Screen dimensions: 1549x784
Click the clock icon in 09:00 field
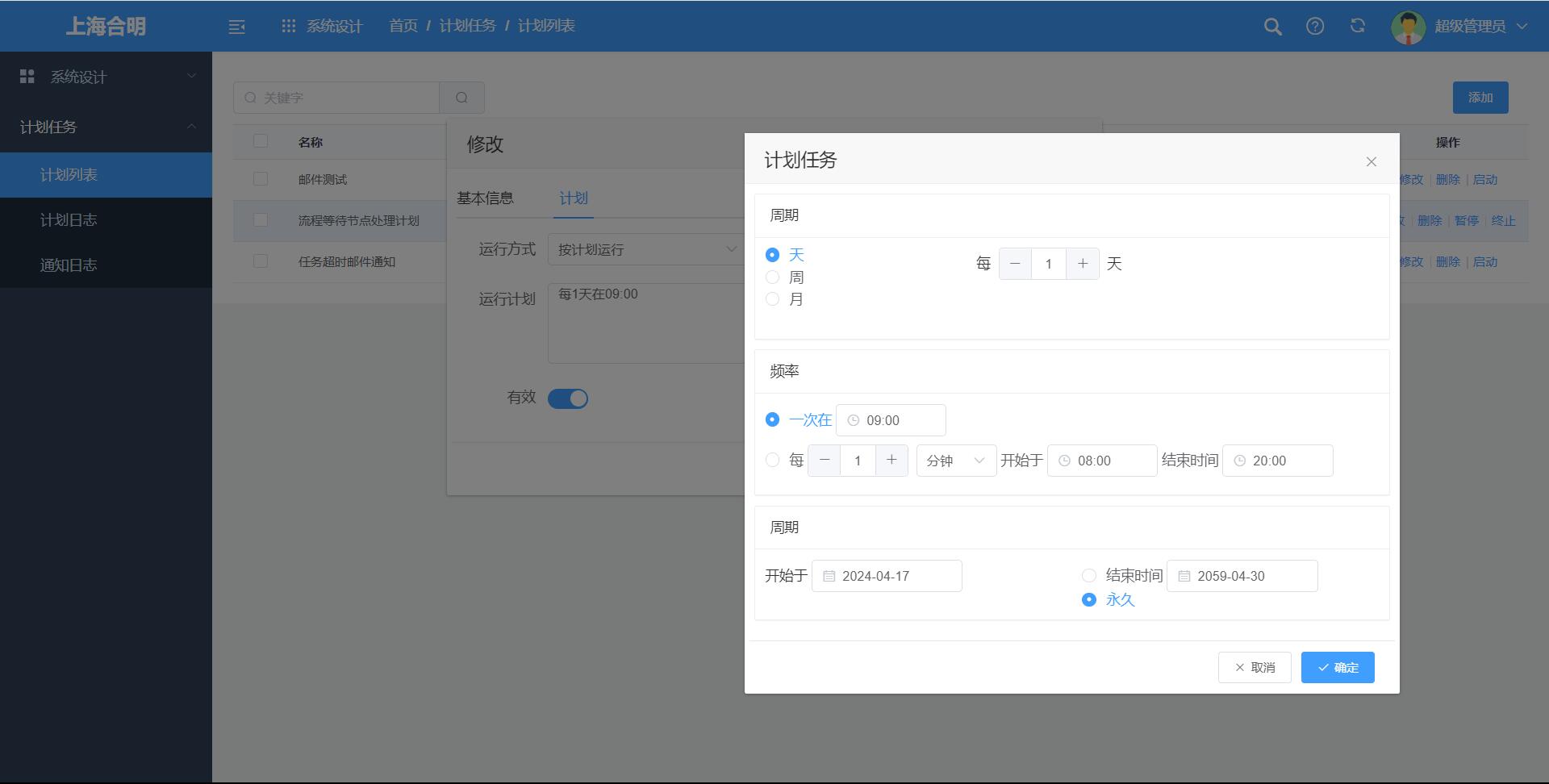[x=853, y=420]
